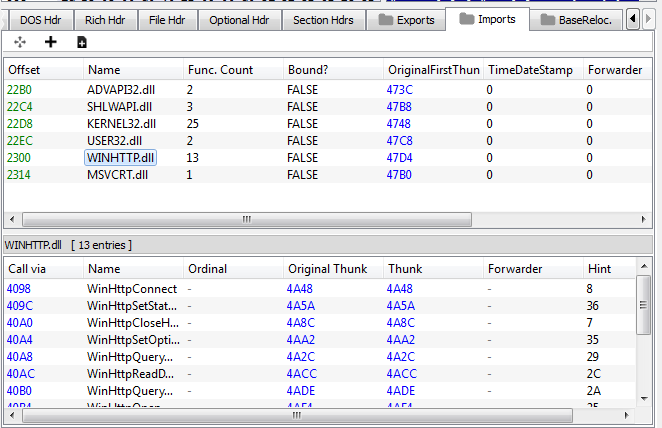Click Original Thunk value 4ACC
The height and width of the screenshot is (428, 662).
301,374
